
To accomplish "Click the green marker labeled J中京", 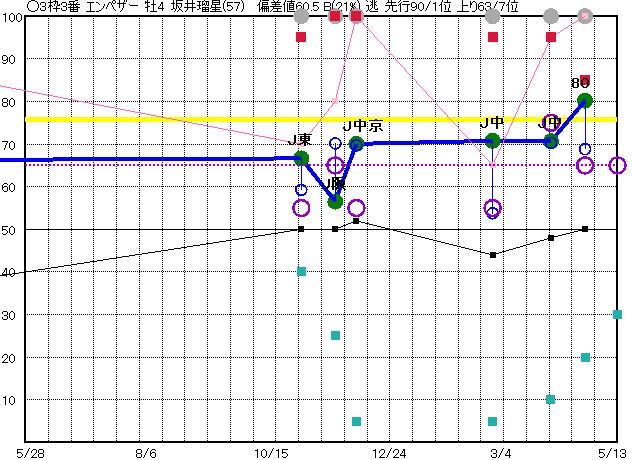I will [x=356, y=143].
